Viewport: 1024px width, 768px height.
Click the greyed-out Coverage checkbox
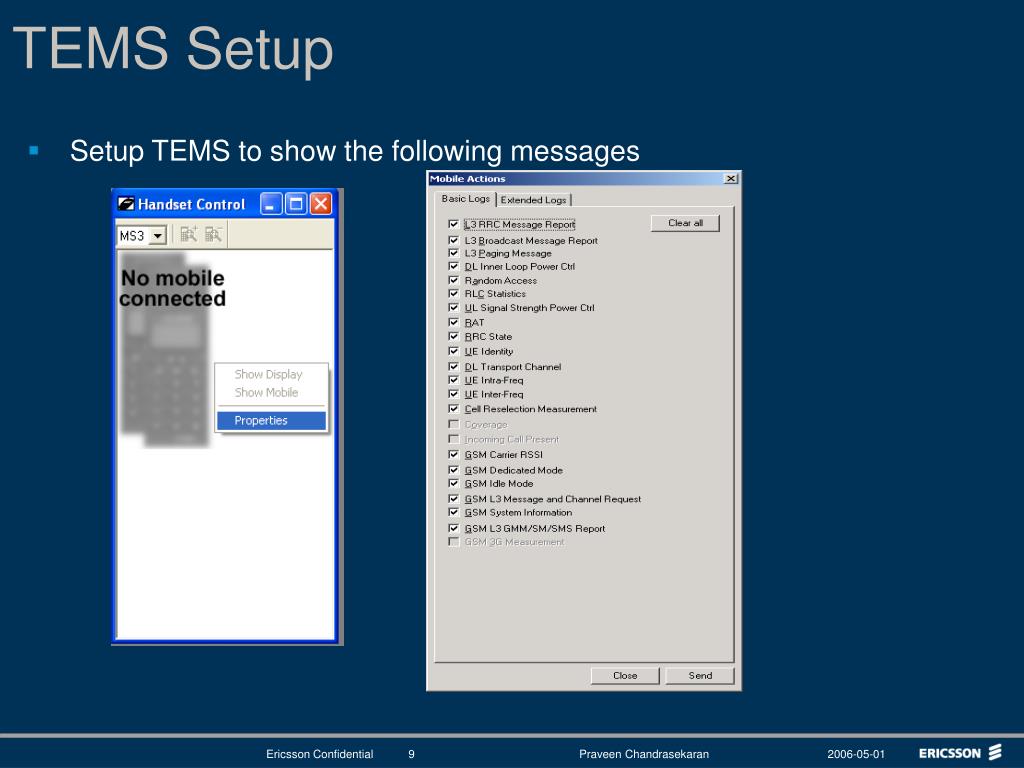tap(453, 424)
